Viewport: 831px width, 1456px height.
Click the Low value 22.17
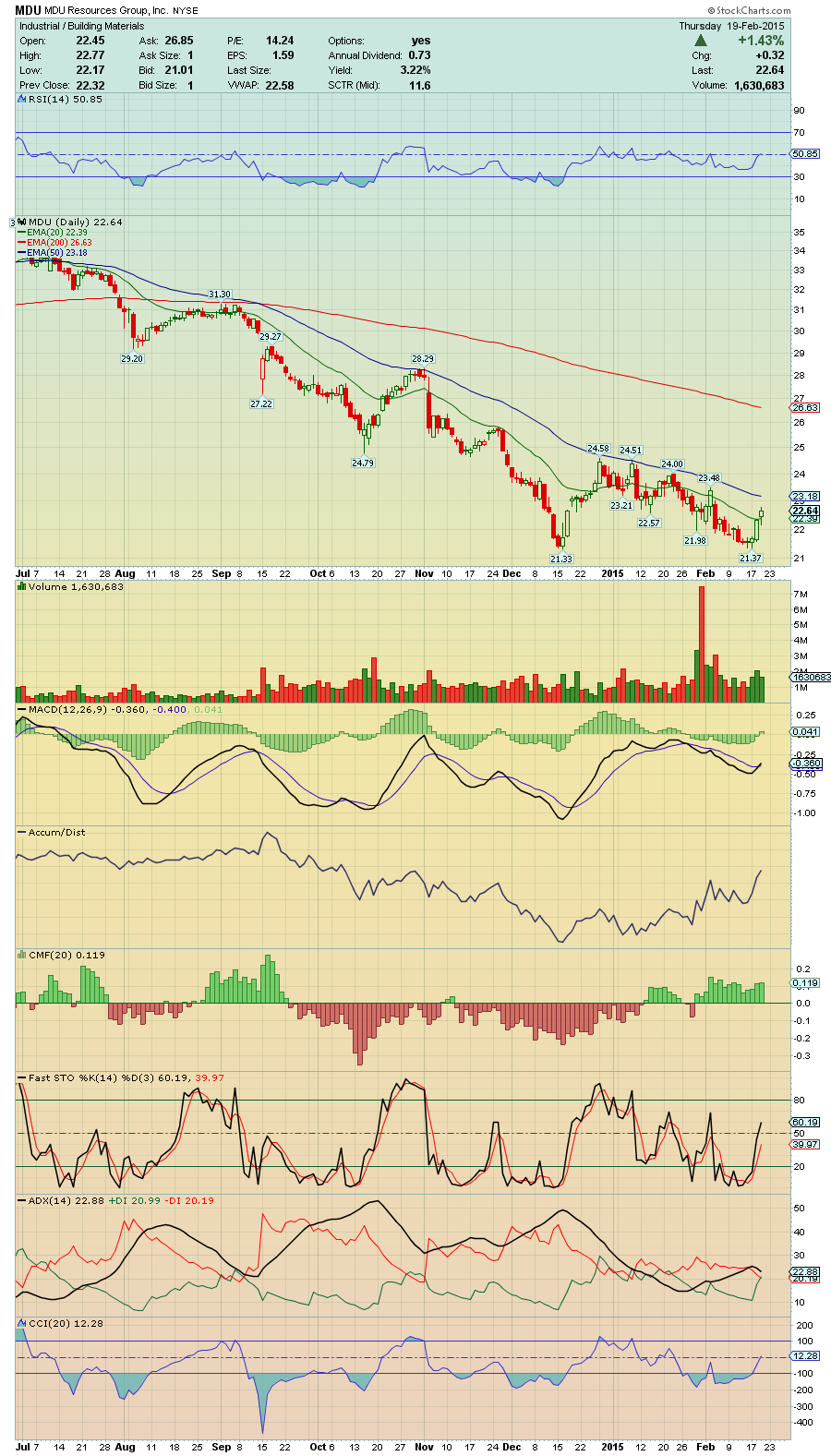coord(90,70)
